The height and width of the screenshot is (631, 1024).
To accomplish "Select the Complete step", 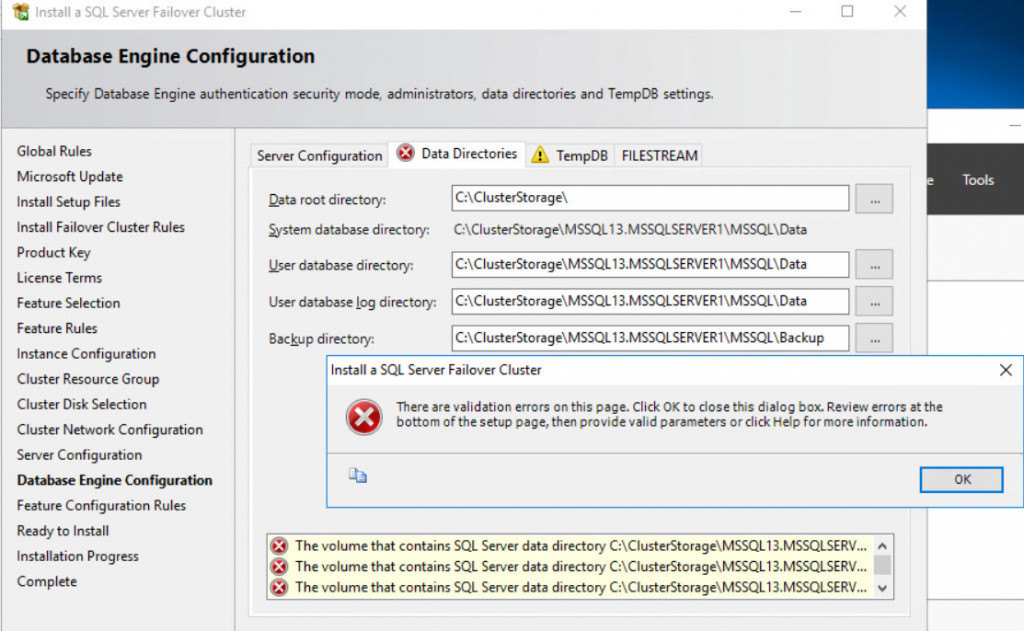I will point(46,581).
